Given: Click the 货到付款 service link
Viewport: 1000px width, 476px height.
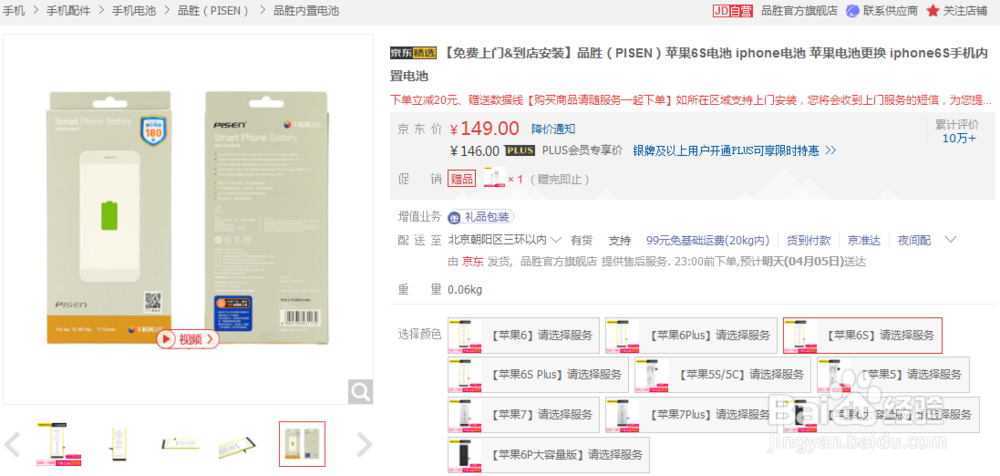Looking at the screenshot, I should click(x=808, y=241).
